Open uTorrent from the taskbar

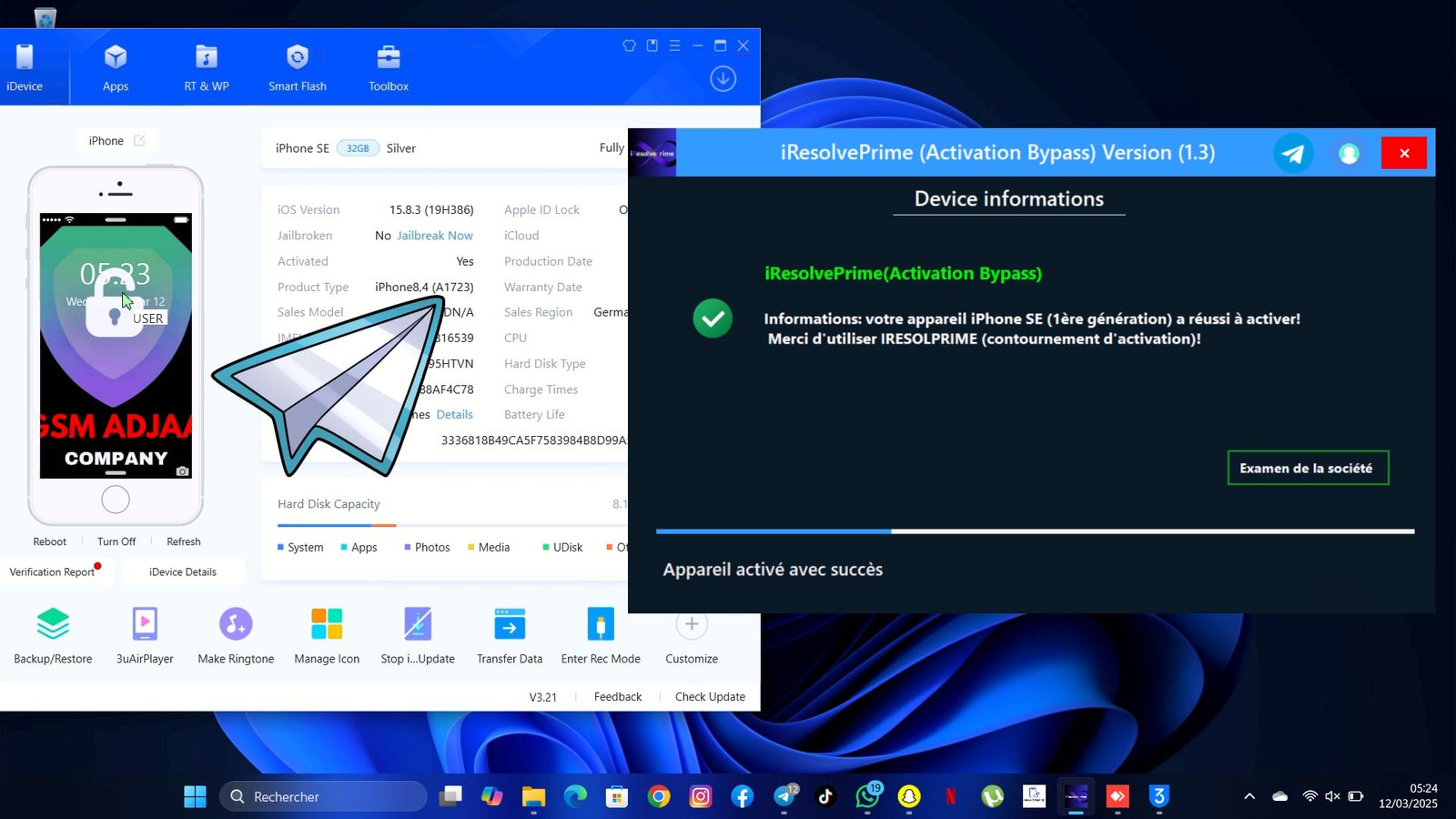coord(993,796)
